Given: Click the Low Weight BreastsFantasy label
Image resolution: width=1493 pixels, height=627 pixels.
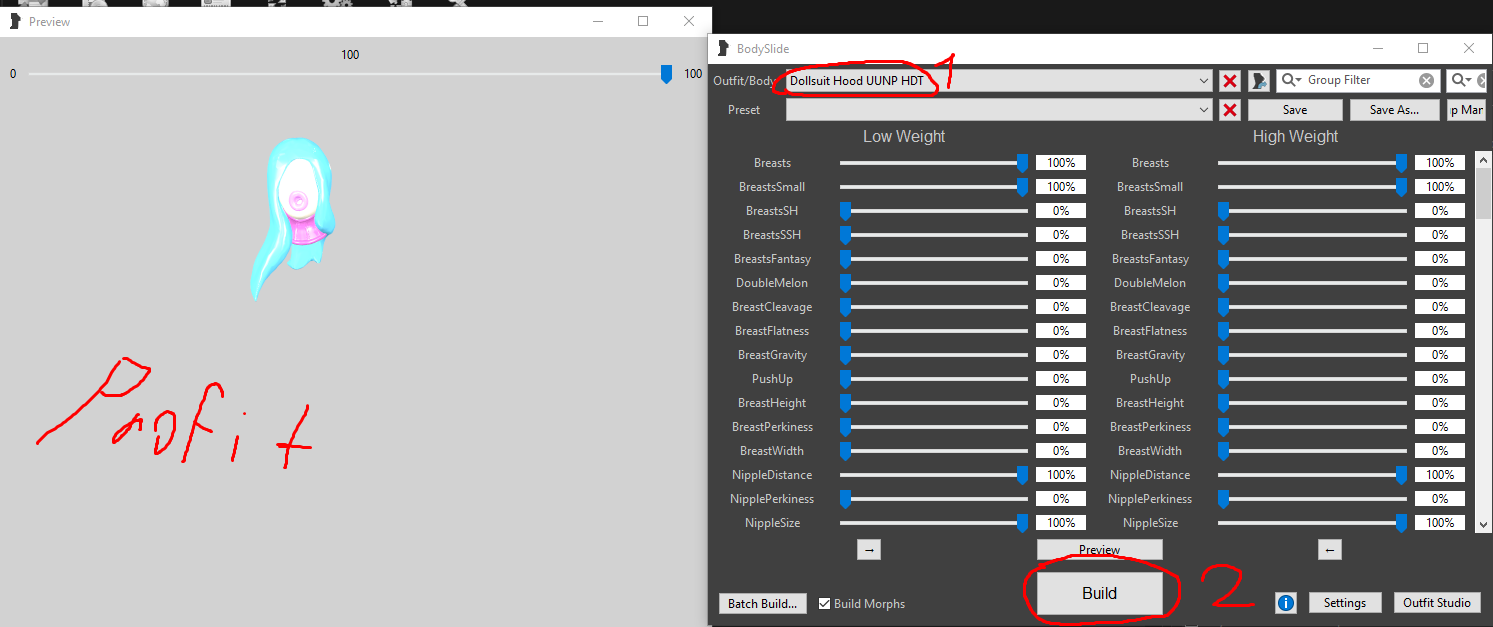Looking at the screenshot, I should pyautogui.click(x=771, y=259).
